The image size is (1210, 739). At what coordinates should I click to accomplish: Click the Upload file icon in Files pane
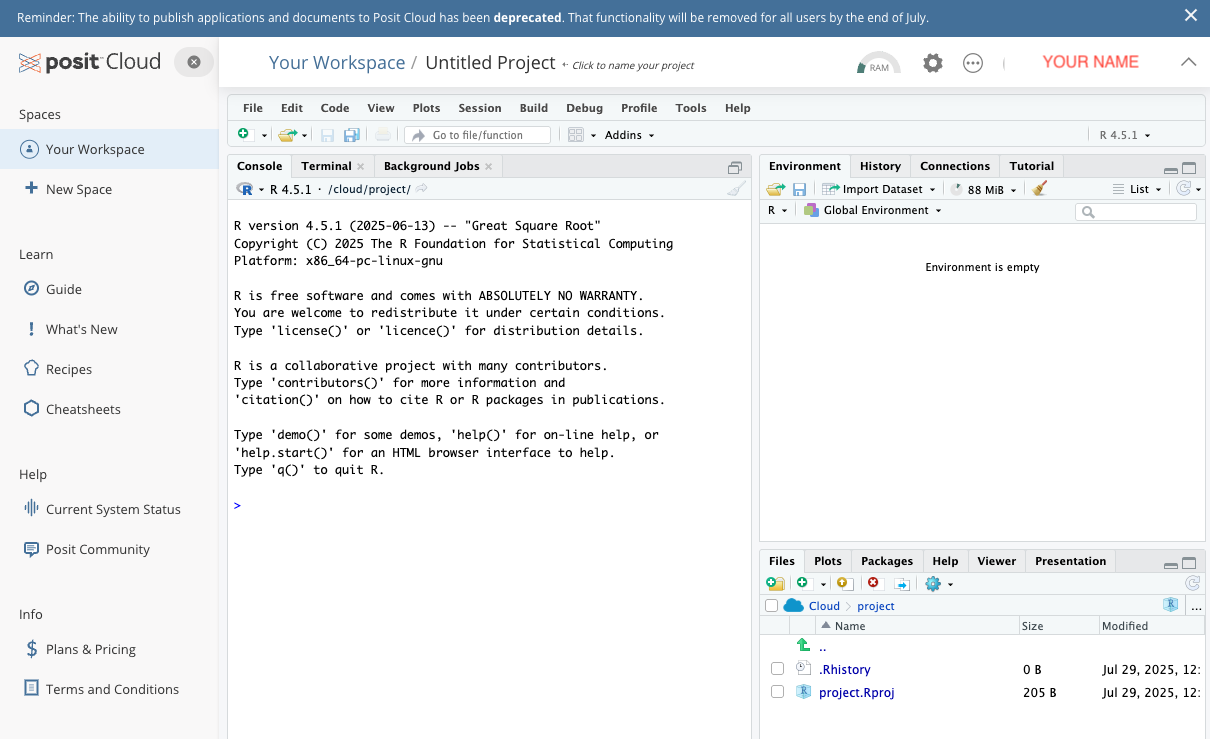coord(843,583)
